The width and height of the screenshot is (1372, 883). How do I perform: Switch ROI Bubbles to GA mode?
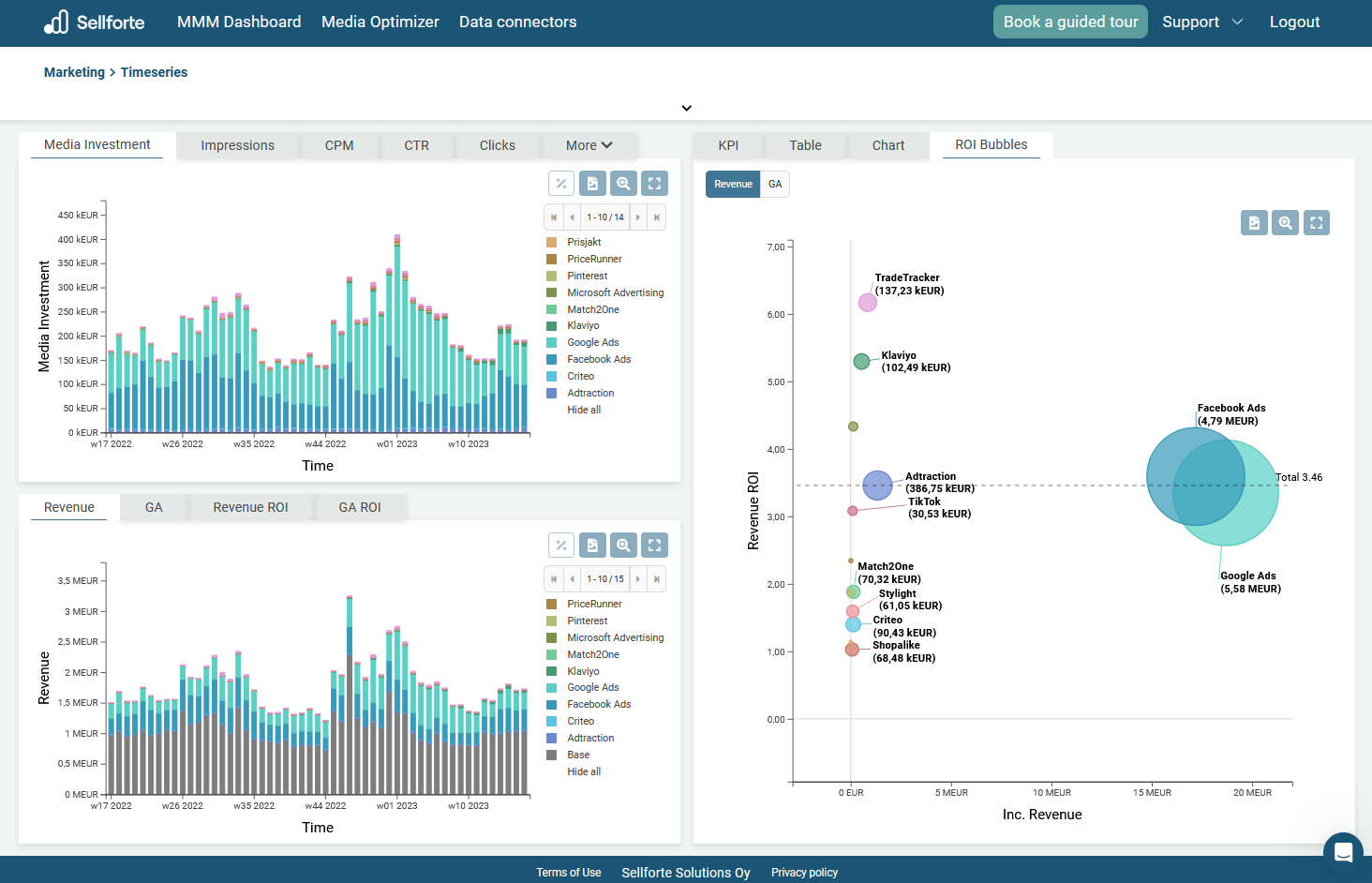tap(775, 185)
